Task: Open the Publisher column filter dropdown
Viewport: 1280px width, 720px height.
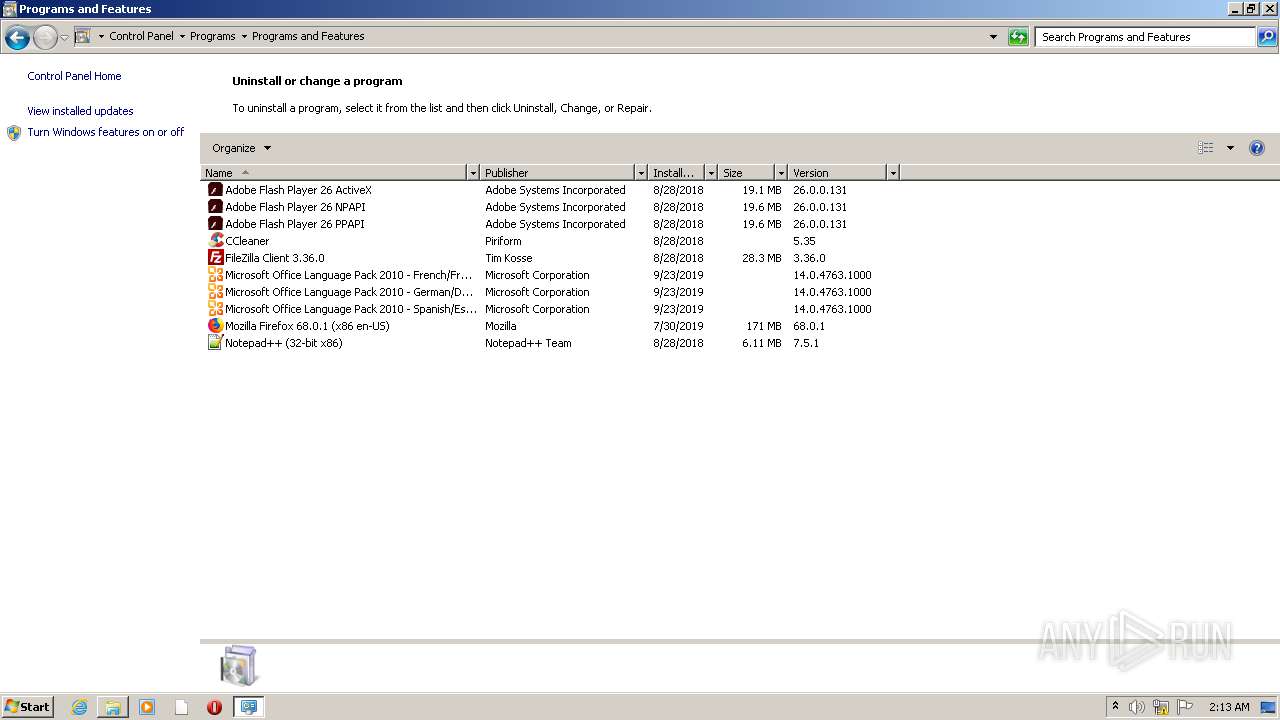Action: (x=641, y=173)
